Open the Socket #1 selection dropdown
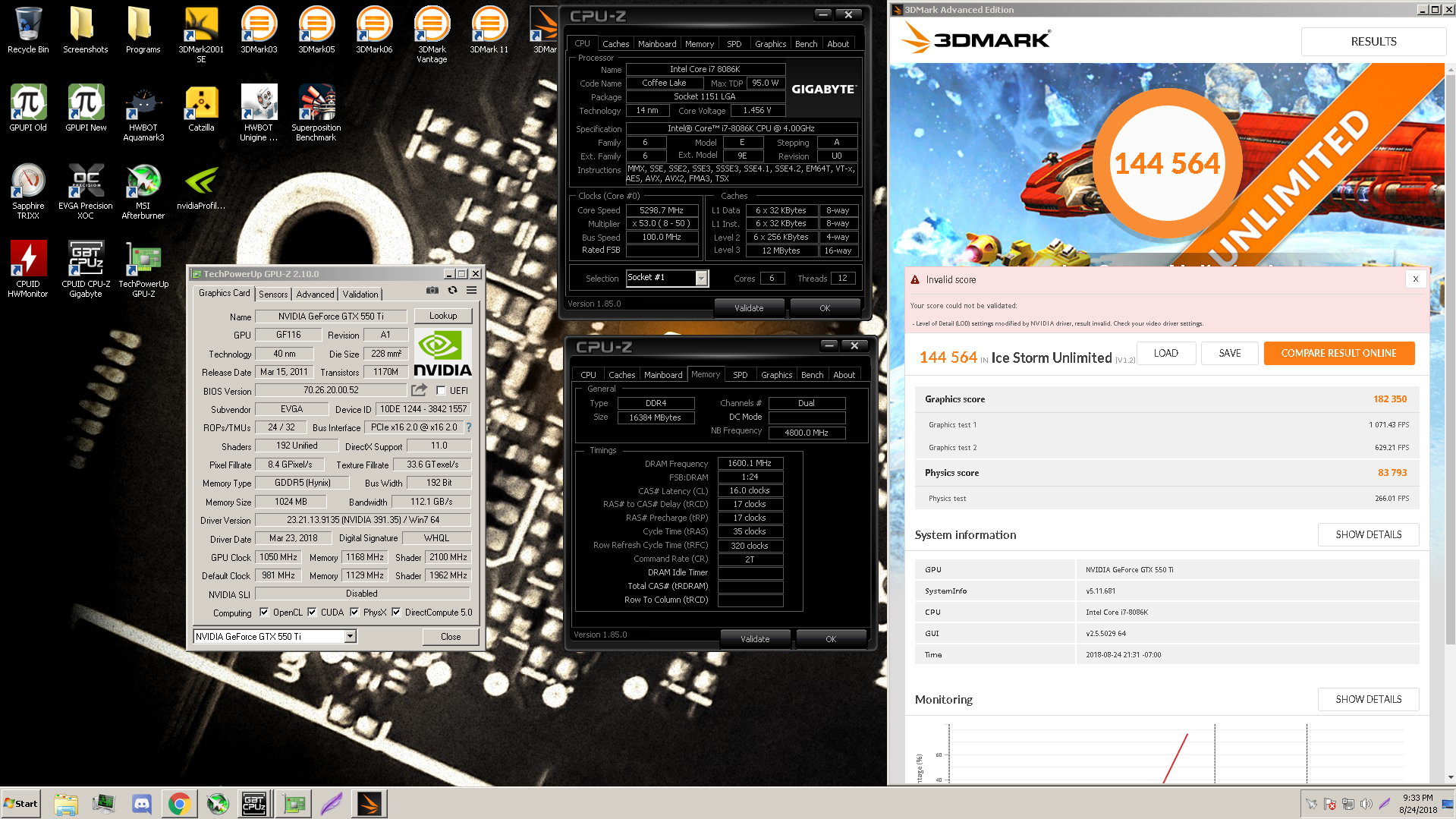The height and width of the screenshot is (819, 1456). pos(701,279)
